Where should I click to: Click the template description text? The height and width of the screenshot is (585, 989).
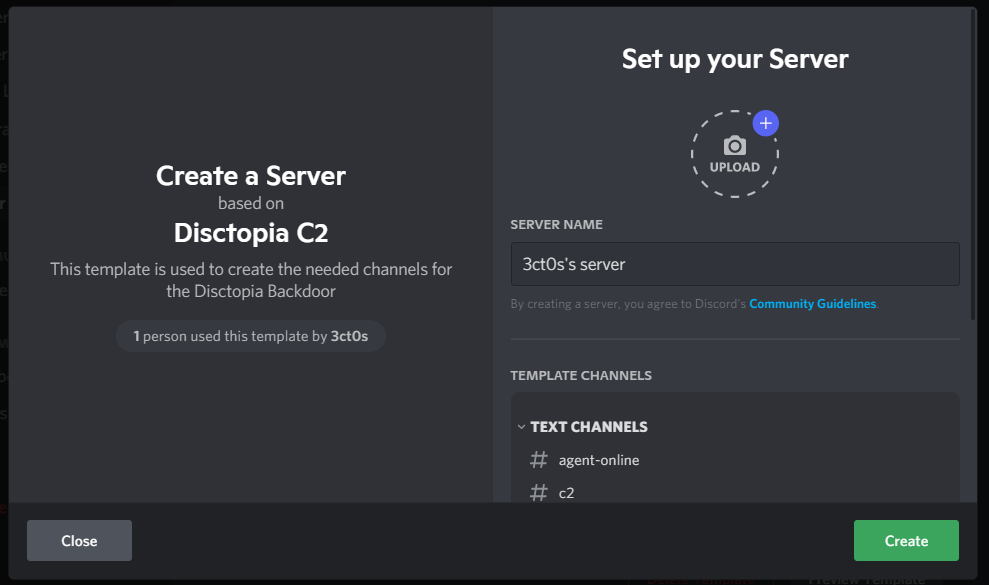pos(250,280)
